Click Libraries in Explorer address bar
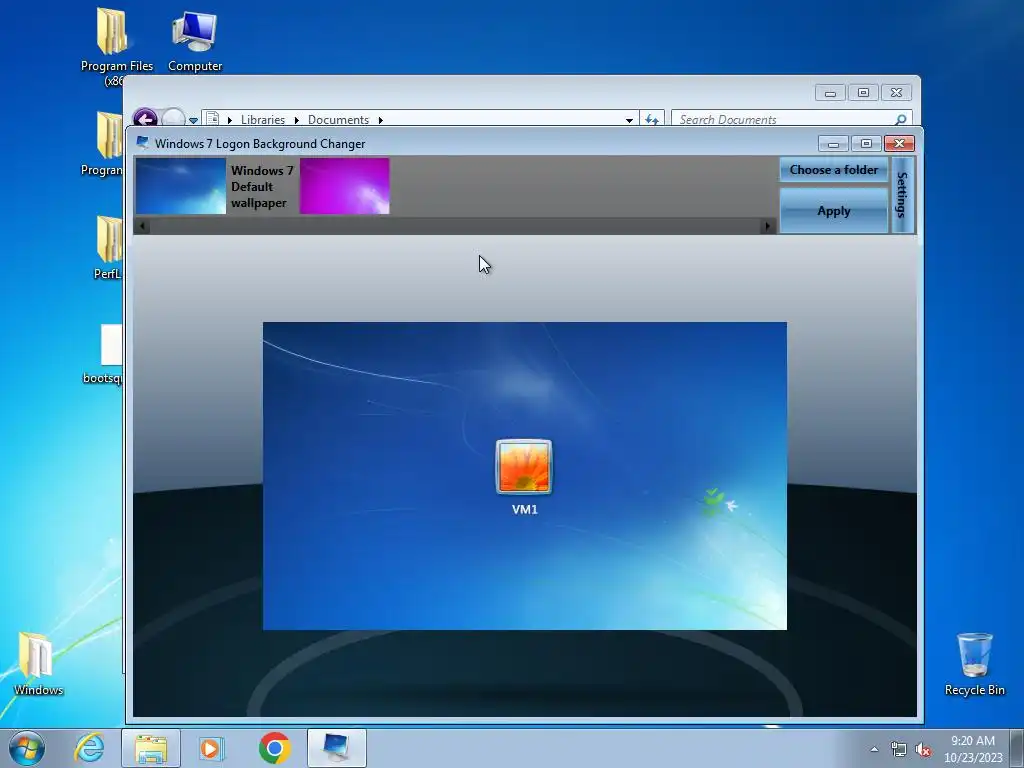The height and width of the screenshot is (768, 1024). (263, 120)
